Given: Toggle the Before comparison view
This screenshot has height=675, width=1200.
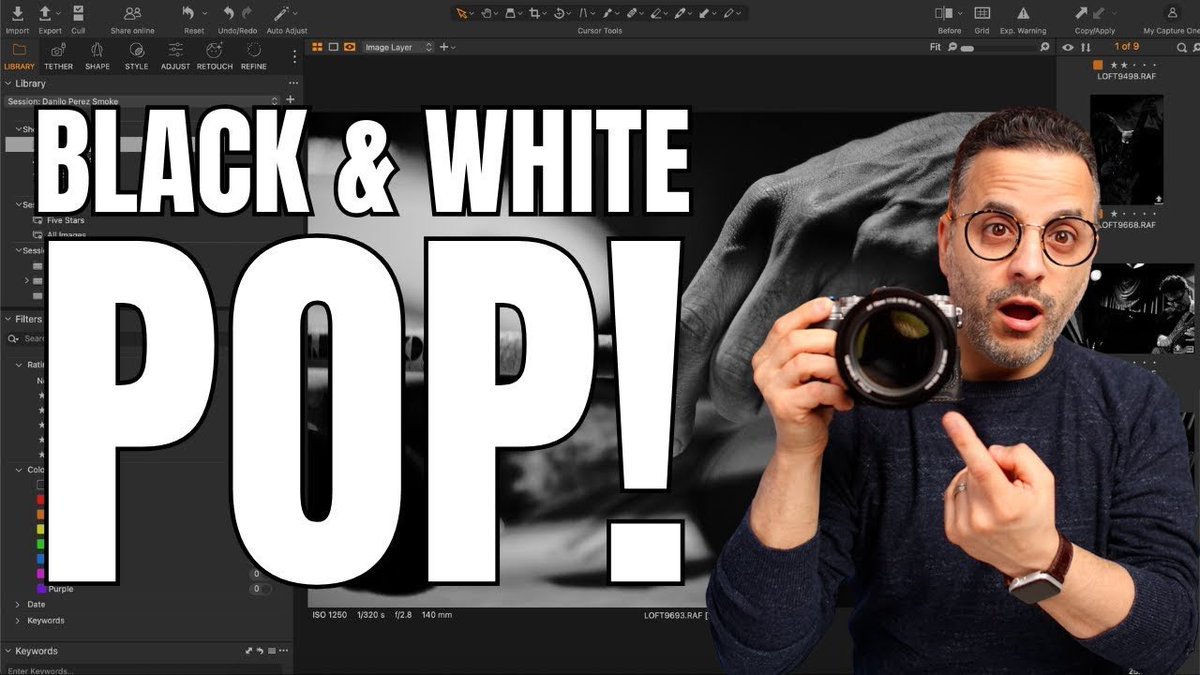Looking at the screenshot, I should [944, 14].
